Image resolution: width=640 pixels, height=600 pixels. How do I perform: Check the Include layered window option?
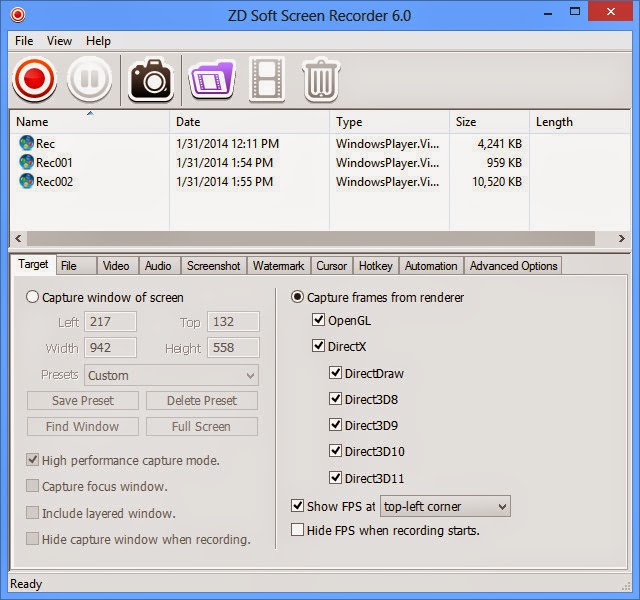pyautogui.click(x=32, y=513)
